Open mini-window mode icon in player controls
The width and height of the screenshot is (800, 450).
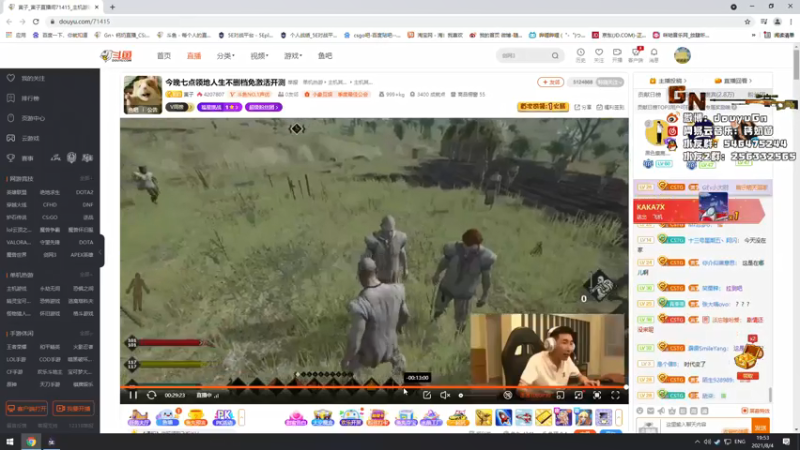[560, 395]
